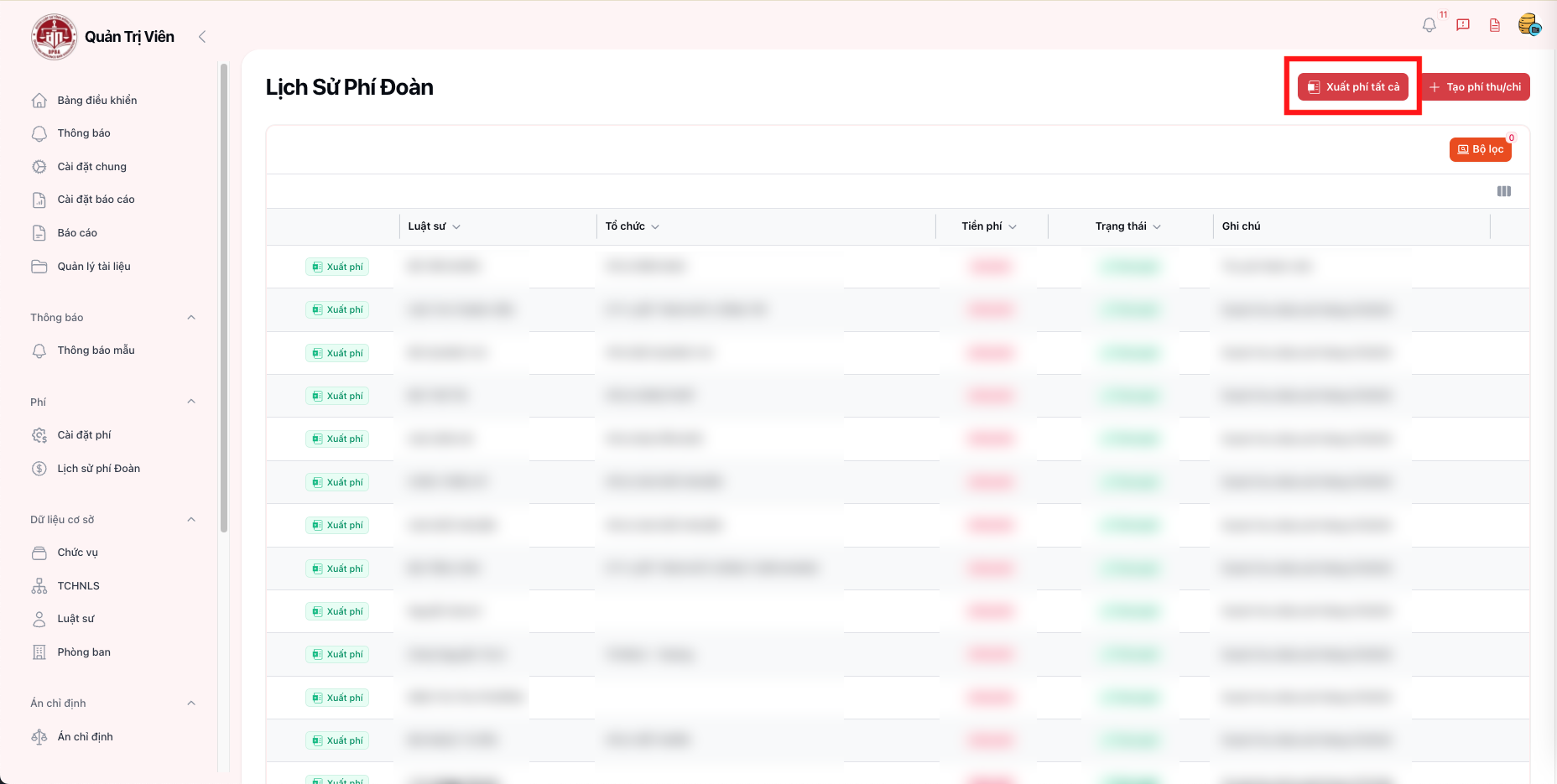Expand the Tiền phí column dropdown
1557x784 pixels.
[x=1013, y=227]
